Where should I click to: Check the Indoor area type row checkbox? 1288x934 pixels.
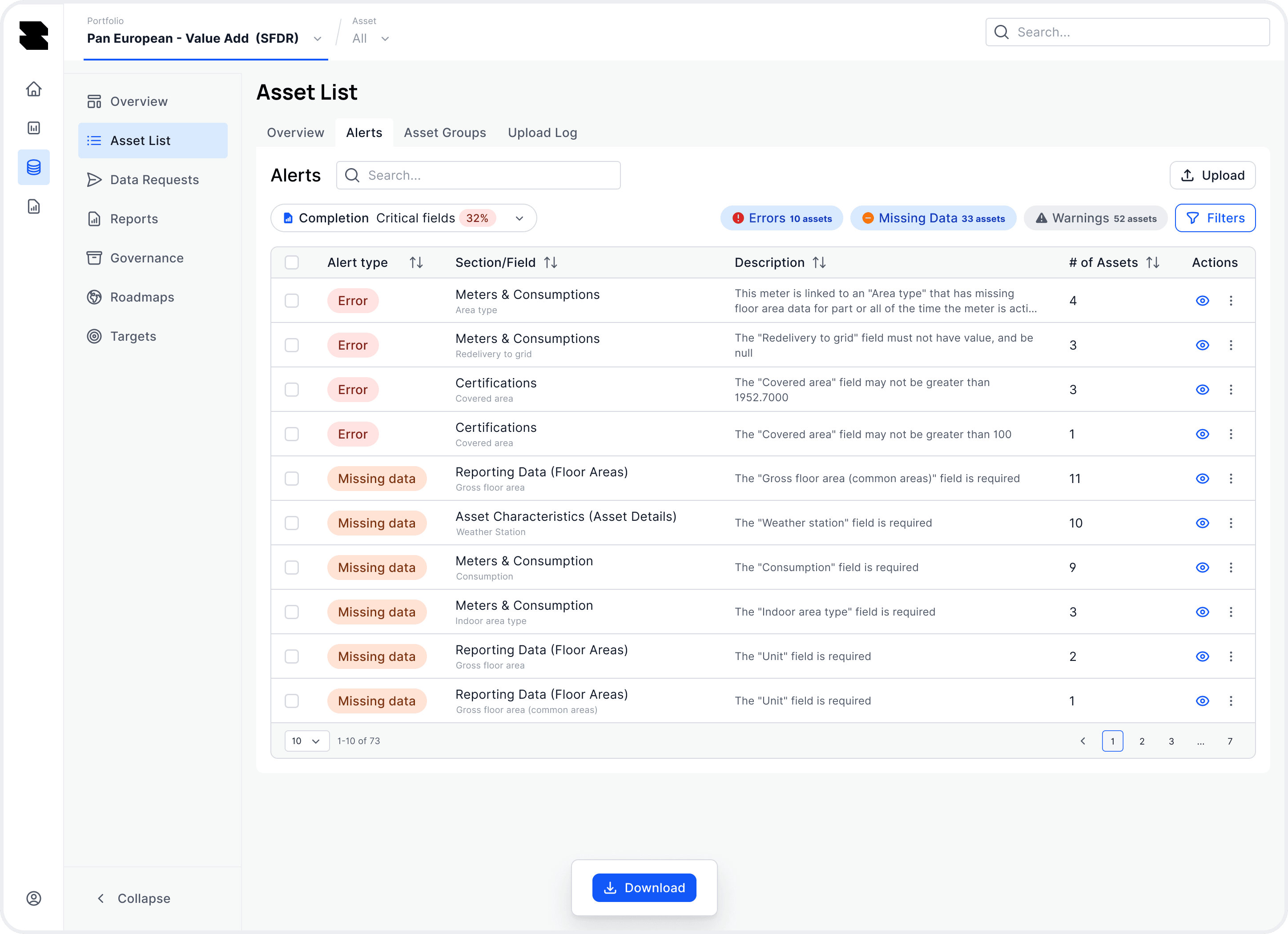coord(292,612)
